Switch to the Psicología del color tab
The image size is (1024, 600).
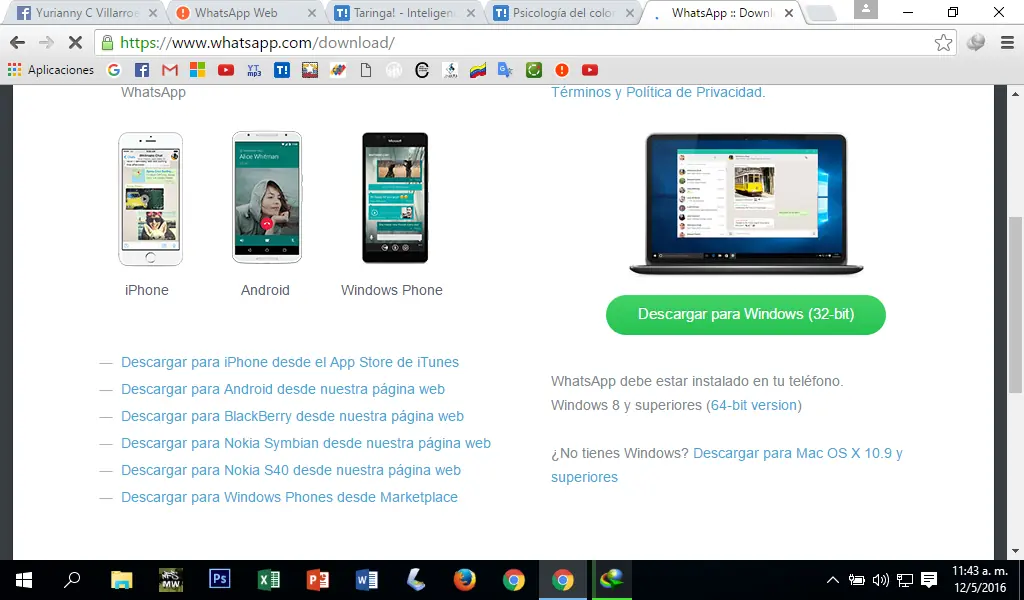click(x=563, y=12)
